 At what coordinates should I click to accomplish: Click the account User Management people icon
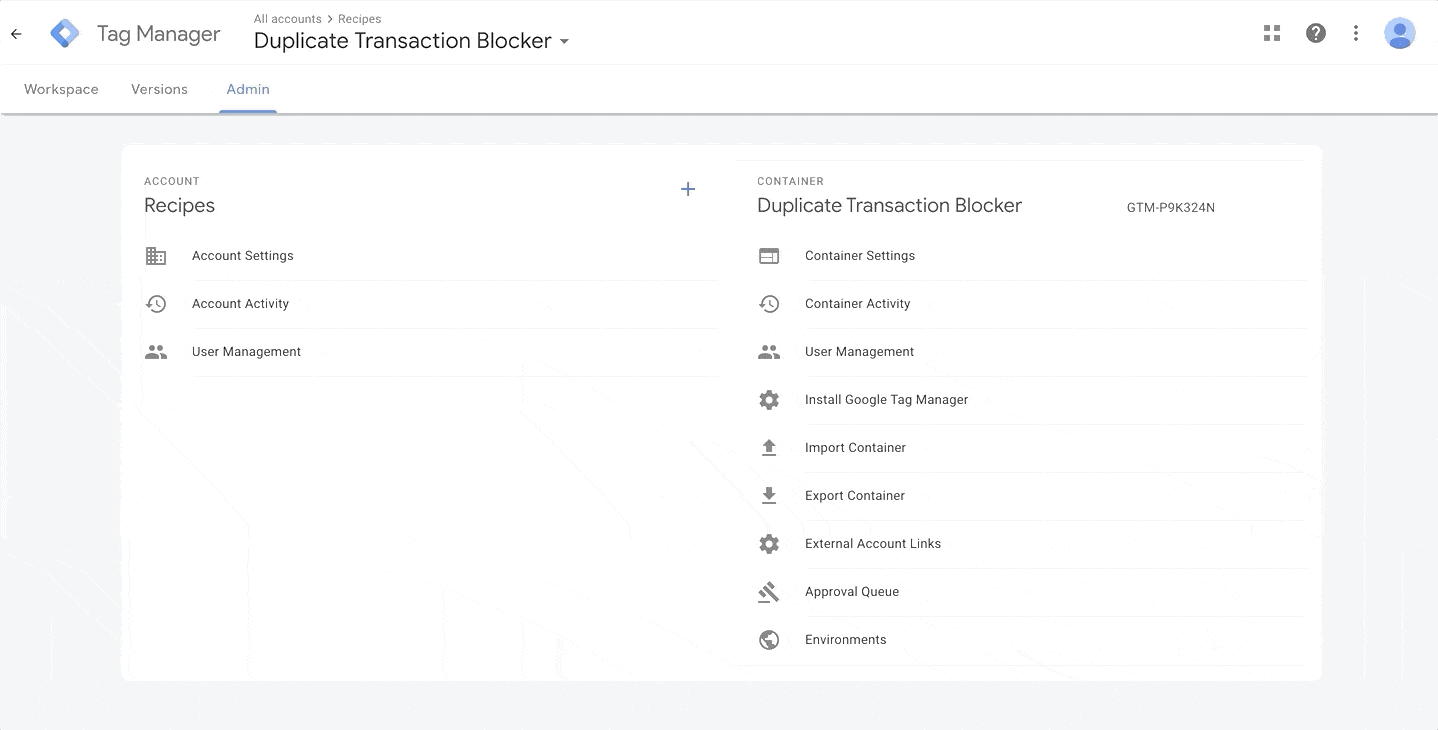156,352
